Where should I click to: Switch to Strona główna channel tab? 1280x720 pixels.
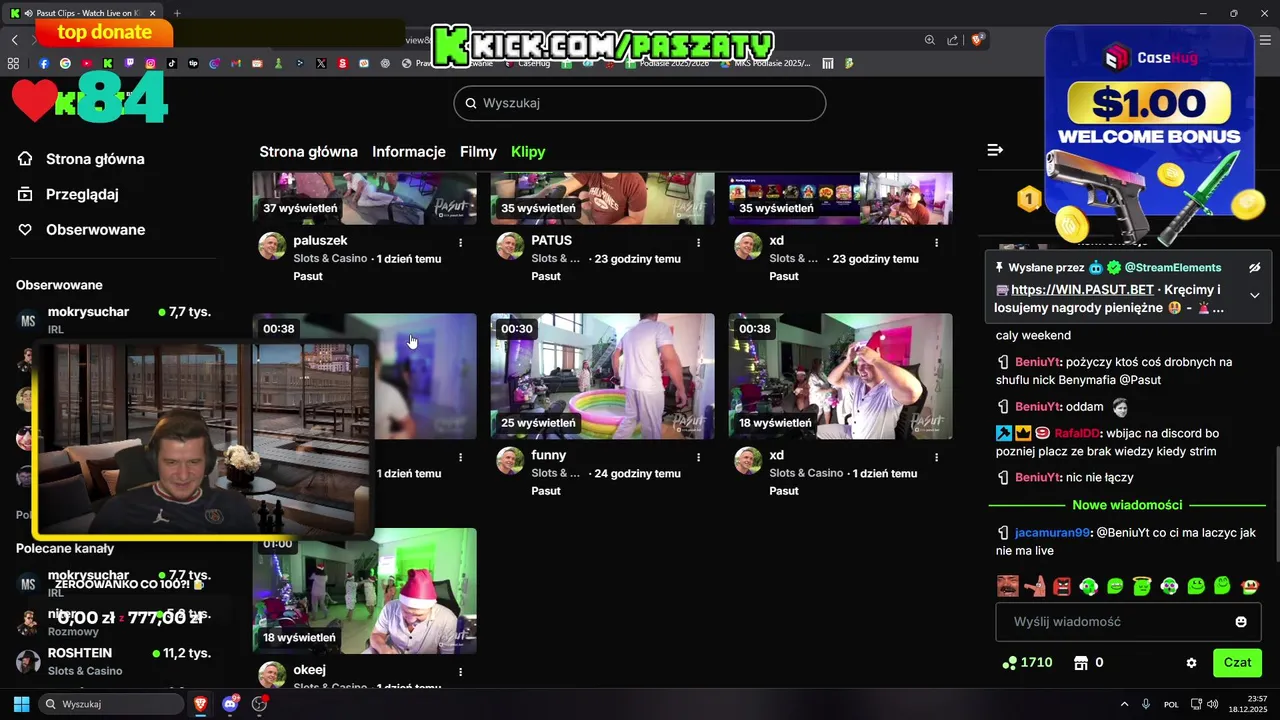tap(308, 152)
